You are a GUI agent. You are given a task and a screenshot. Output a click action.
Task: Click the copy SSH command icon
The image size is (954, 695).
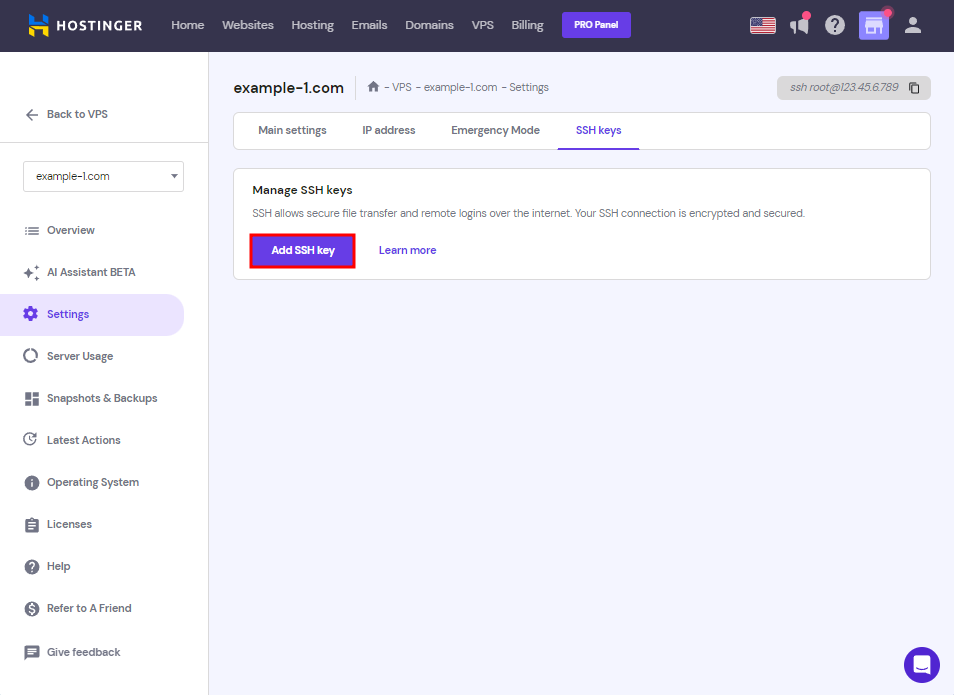click(914, 88)
